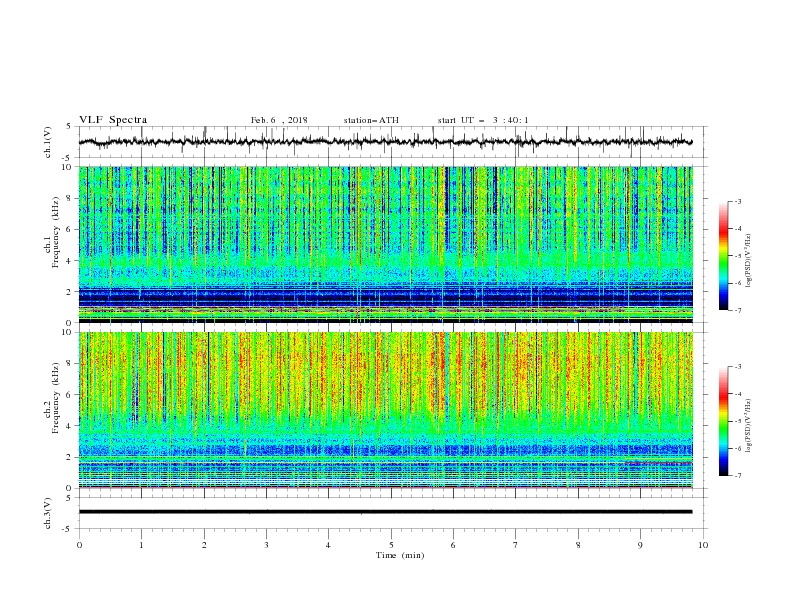Click the ch.1 PSD color bar

pyautogui.click(x=723, y=256)
